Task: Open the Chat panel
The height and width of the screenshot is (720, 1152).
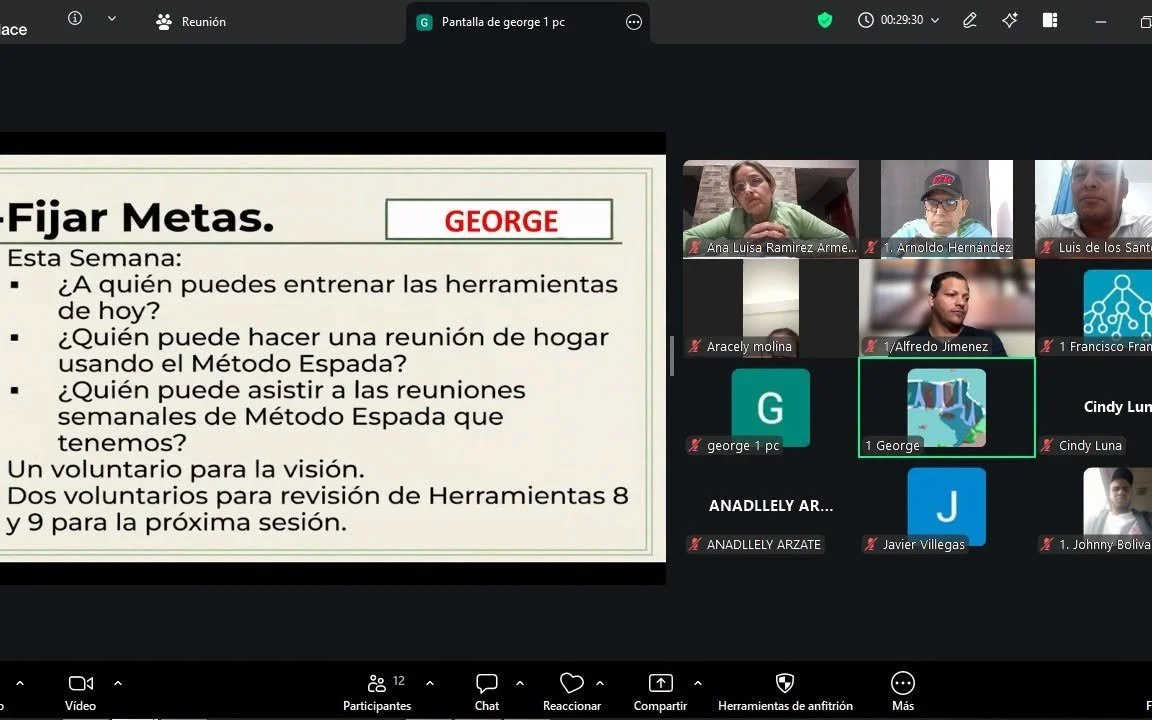Action: pos(486,693)
